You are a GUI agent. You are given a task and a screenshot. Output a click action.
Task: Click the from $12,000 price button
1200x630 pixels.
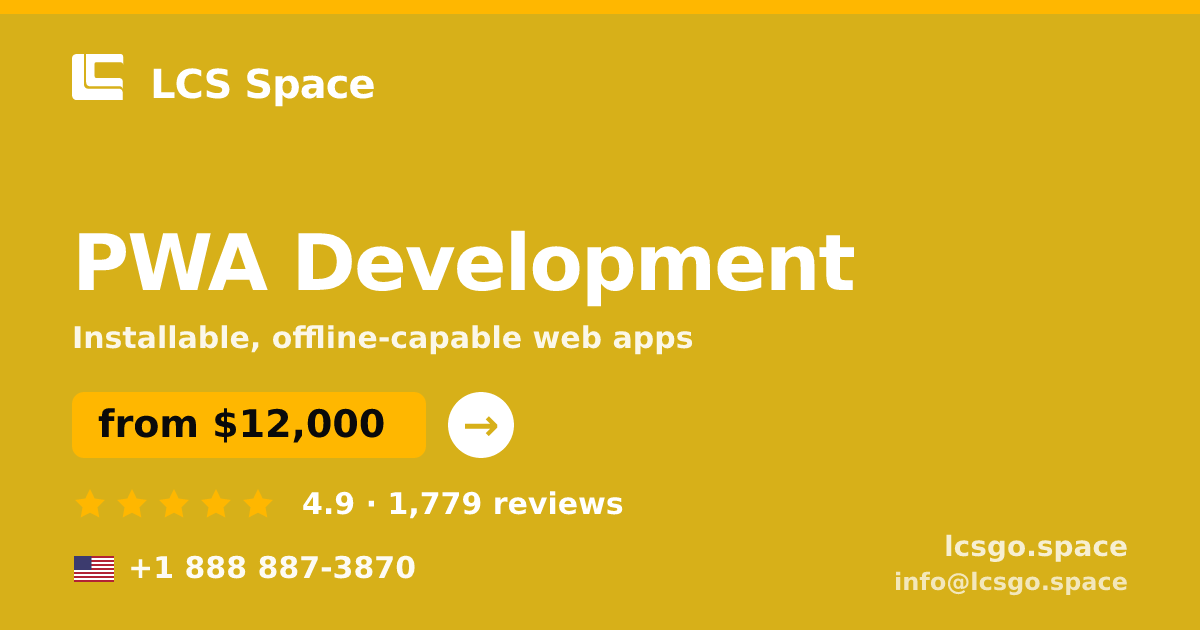249,425
